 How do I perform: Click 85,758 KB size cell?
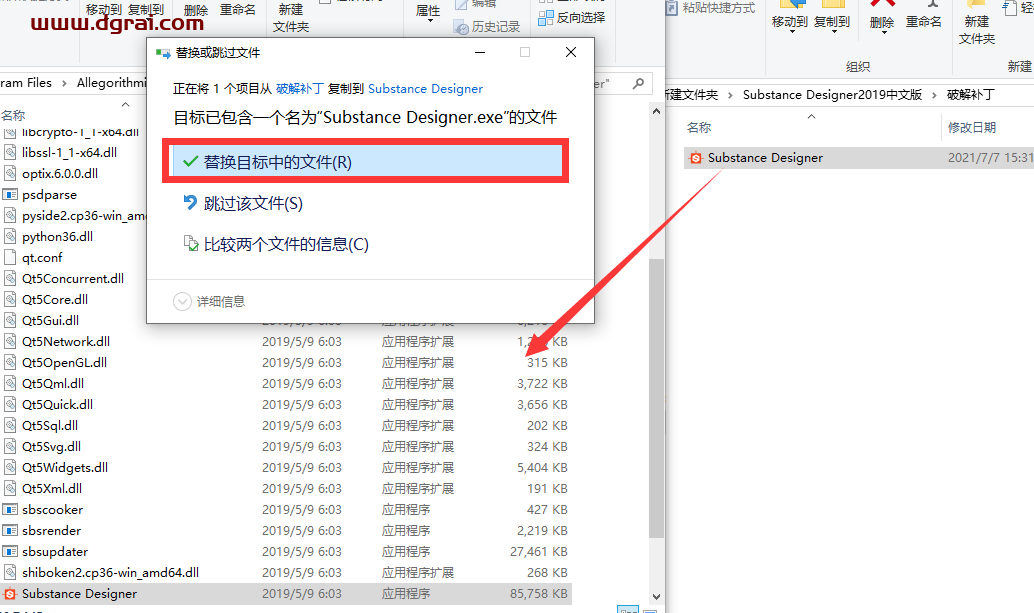click(538, 593)
